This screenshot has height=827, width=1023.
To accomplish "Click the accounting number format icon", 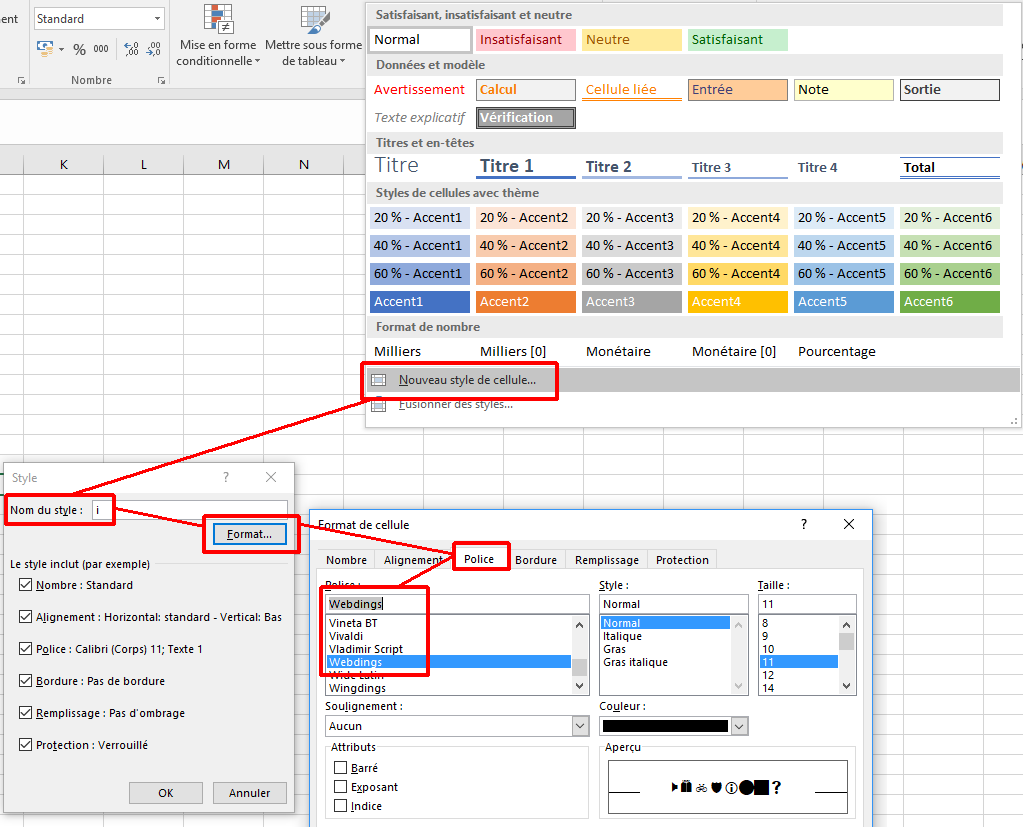I will pos(45,49).
